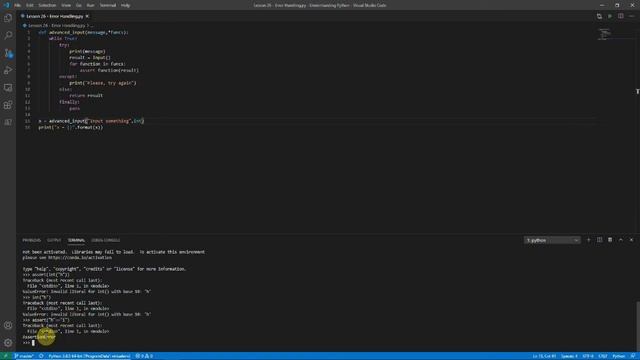Run Python file with the play icon

tap(610, 16)
